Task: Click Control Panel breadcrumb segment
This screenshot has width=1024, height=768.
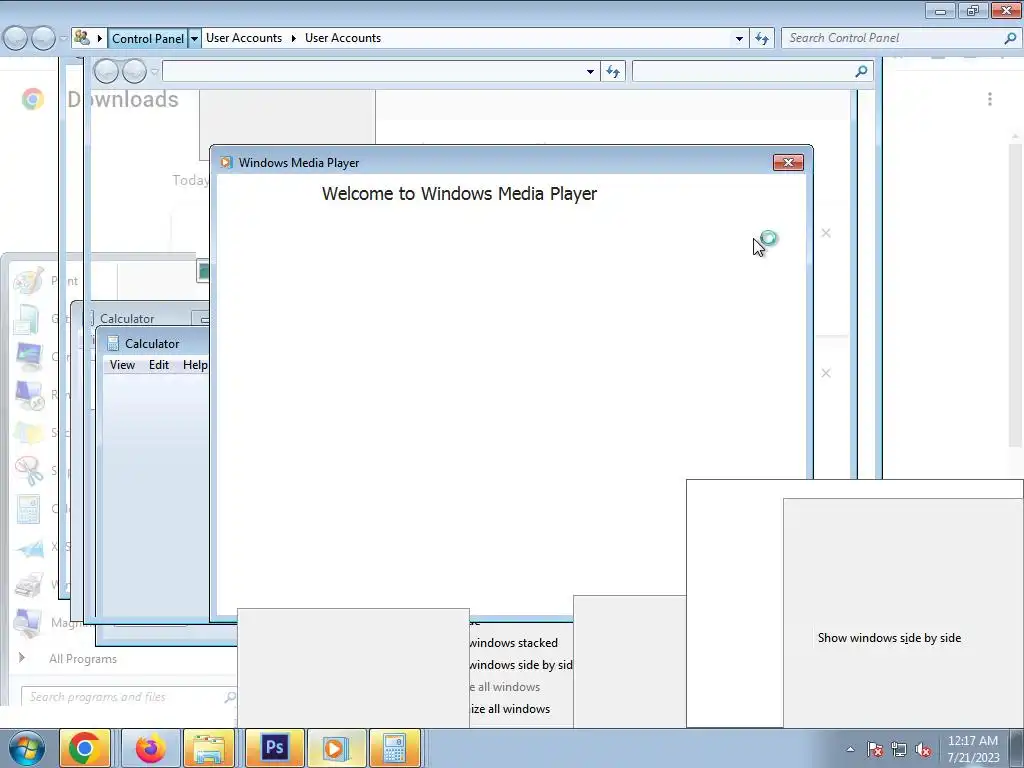Action: coord(148,39)
